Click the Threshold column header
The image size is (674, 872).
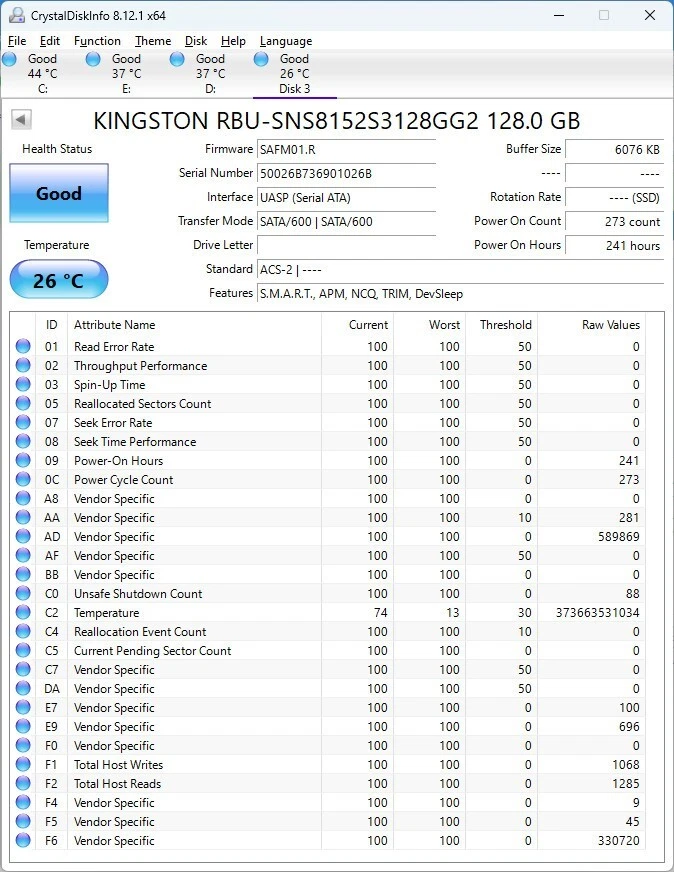click(501, 325)
